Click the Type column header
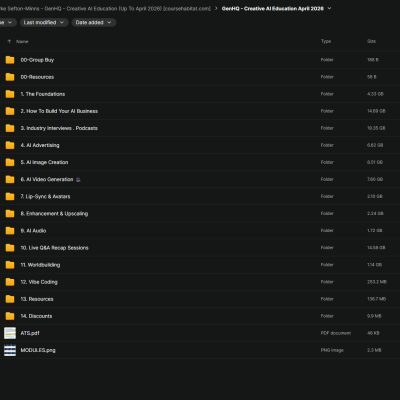 pos(326,41)
